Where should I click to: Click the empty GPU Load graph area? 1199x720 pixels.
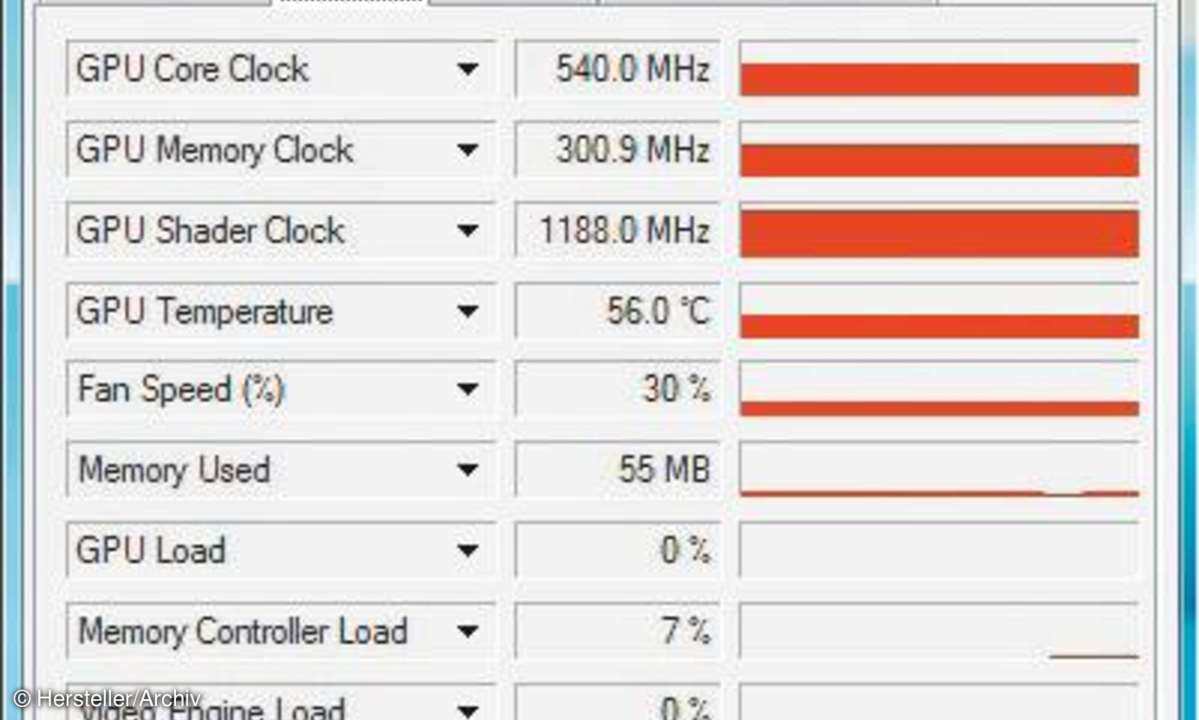coord(939,550)
